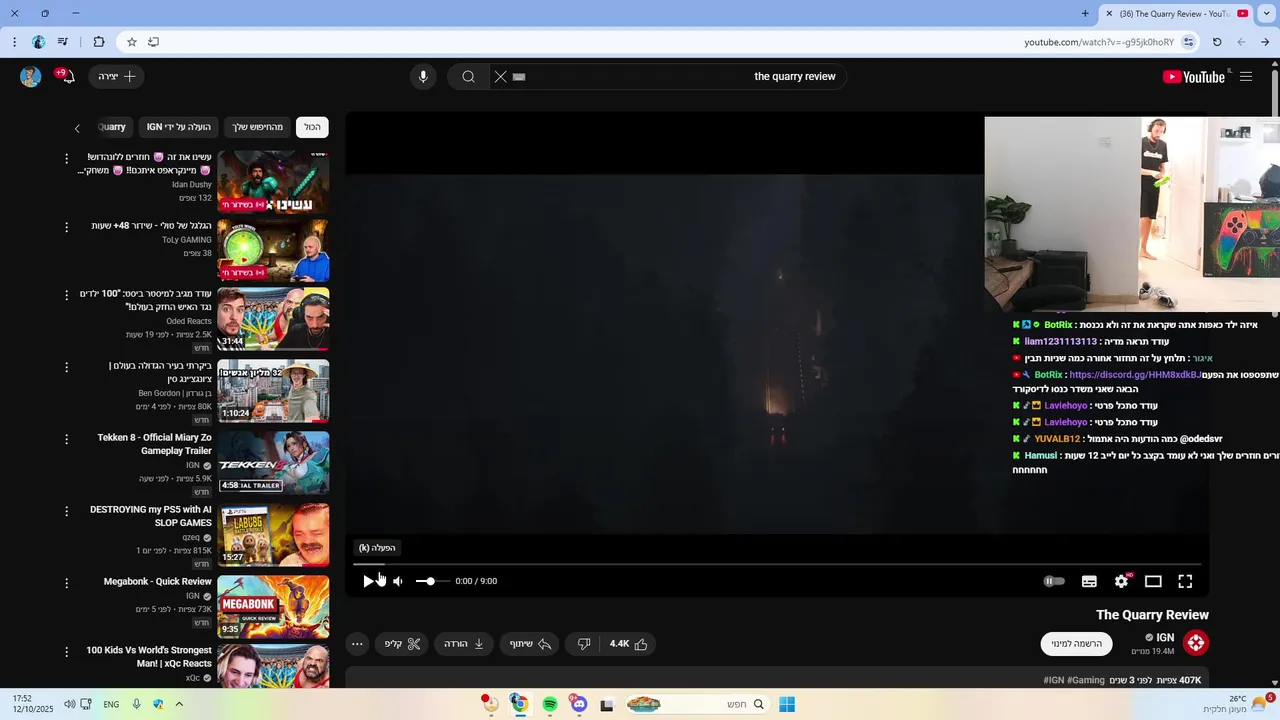Screen dimensions: 1280x720
Task: Like the video (4.4K)
Action: pos(629,644)
